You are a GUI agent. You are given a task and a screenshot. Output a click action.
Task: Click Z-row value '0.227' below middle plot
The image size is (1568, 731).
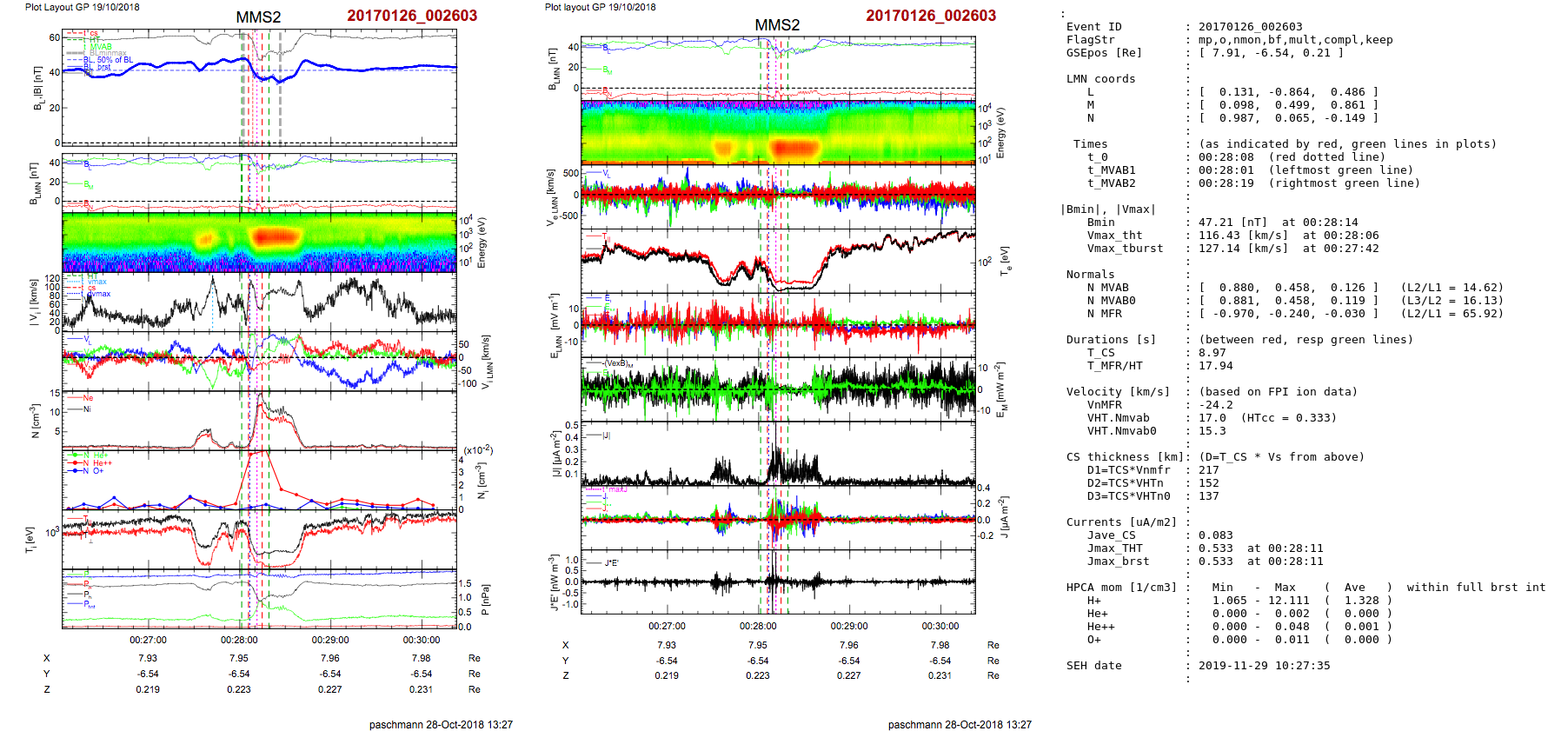(849, 675)
